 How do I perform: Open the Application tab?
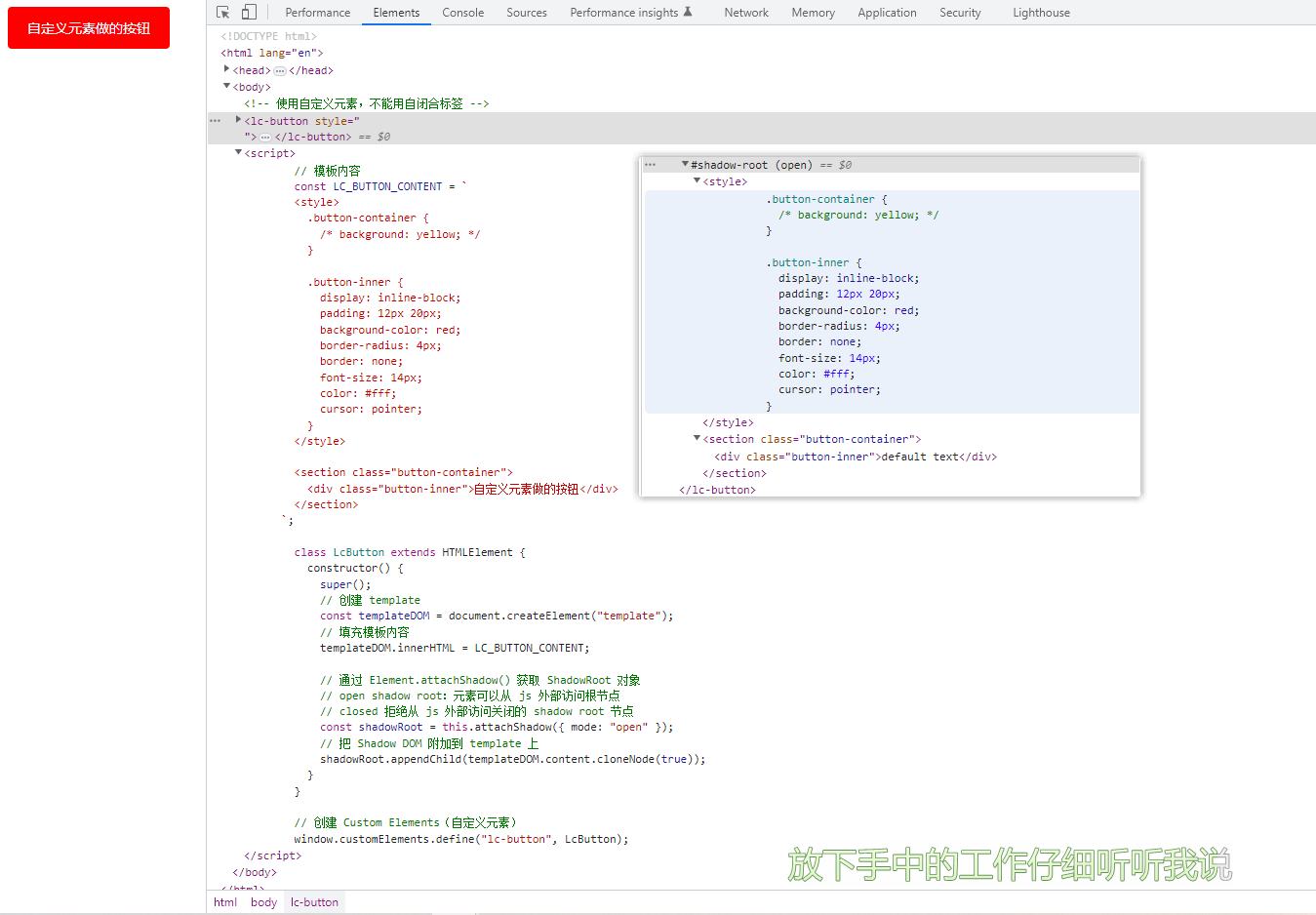[887, 13]
